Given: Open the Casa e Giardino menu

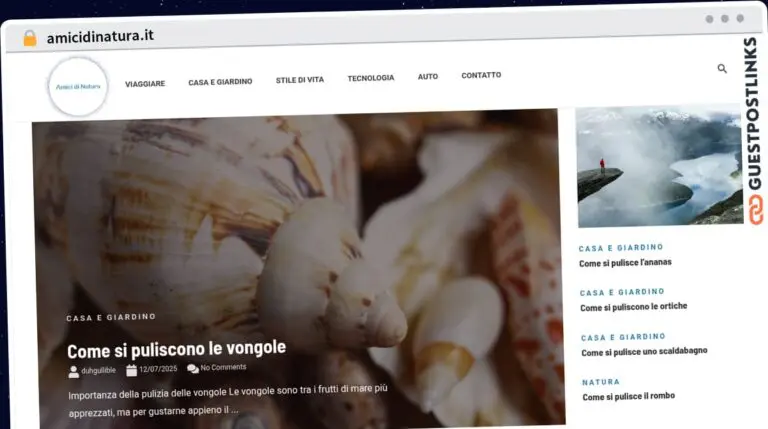Looking at the screenshot, I should [220, 82].
